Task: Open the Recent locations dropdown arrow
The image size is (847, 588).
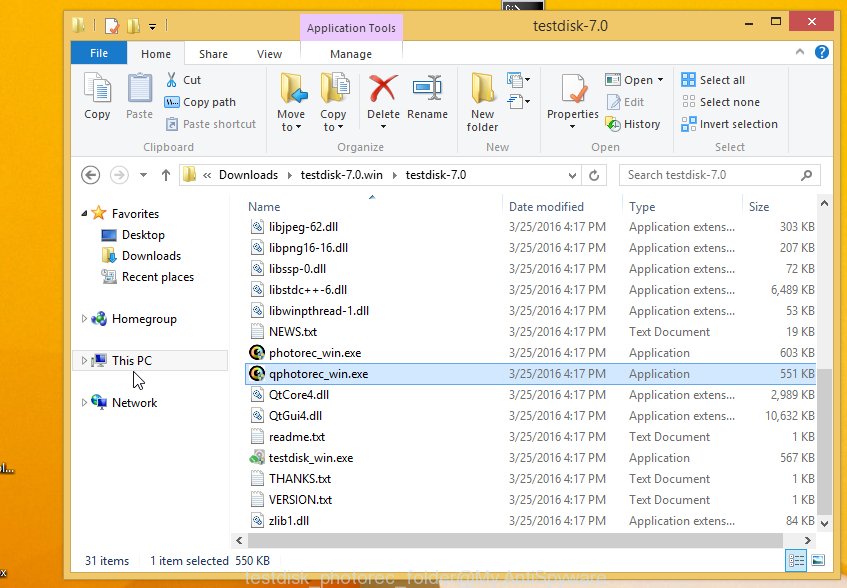Action: pyautogui.click(x=143, y=175)
